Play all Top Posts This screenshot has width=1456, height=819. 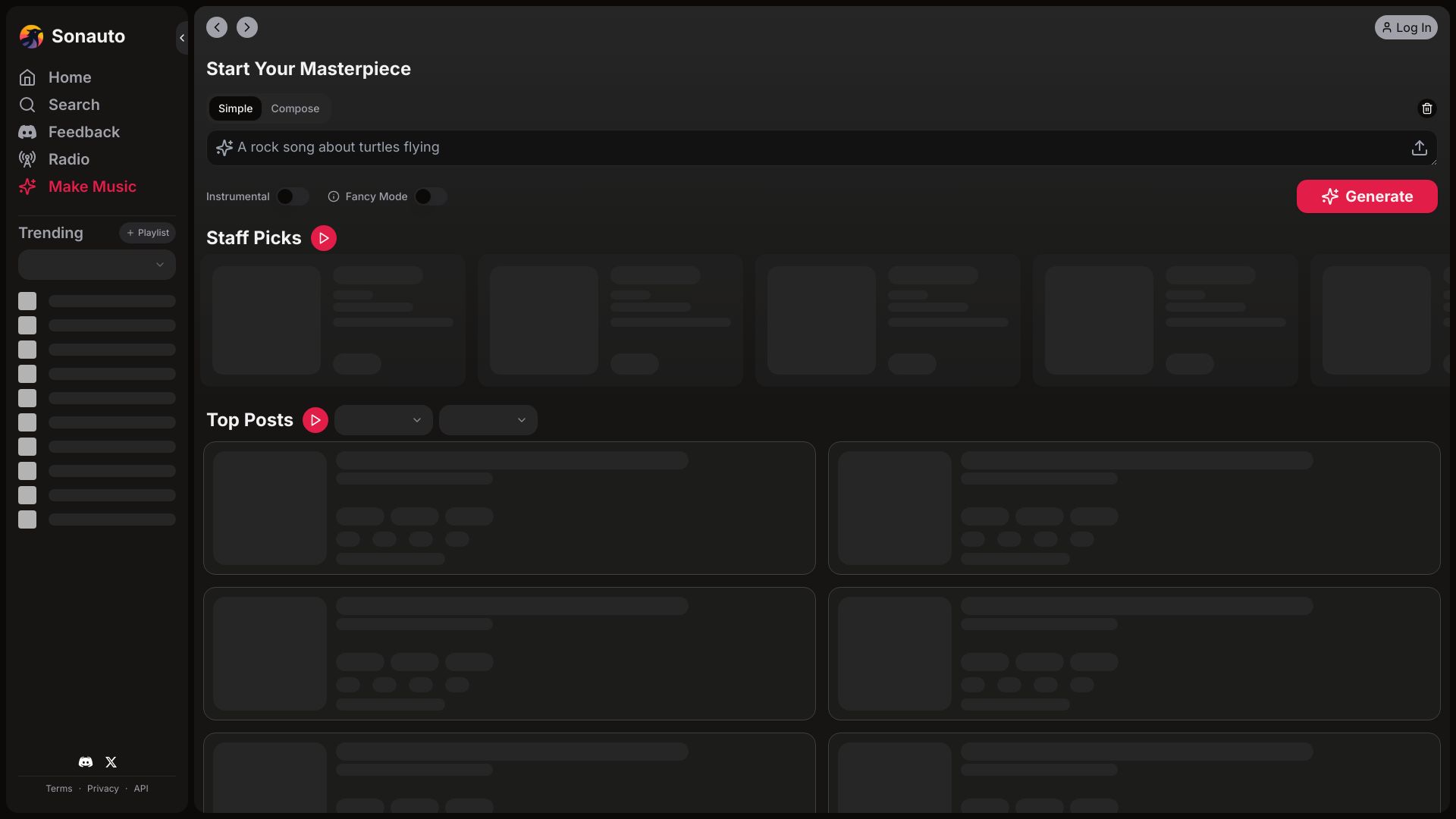[315, 420]
